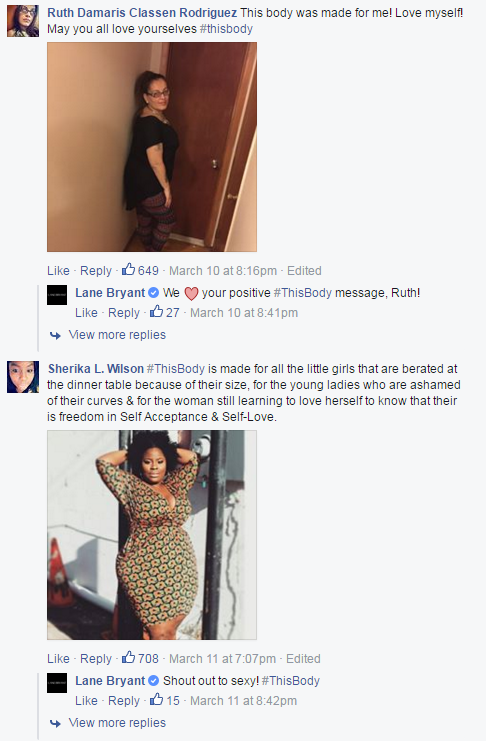Expand View more replies under Sherika's comment
Viewport: 486px width, 741px height.
[x=117, y=723]
